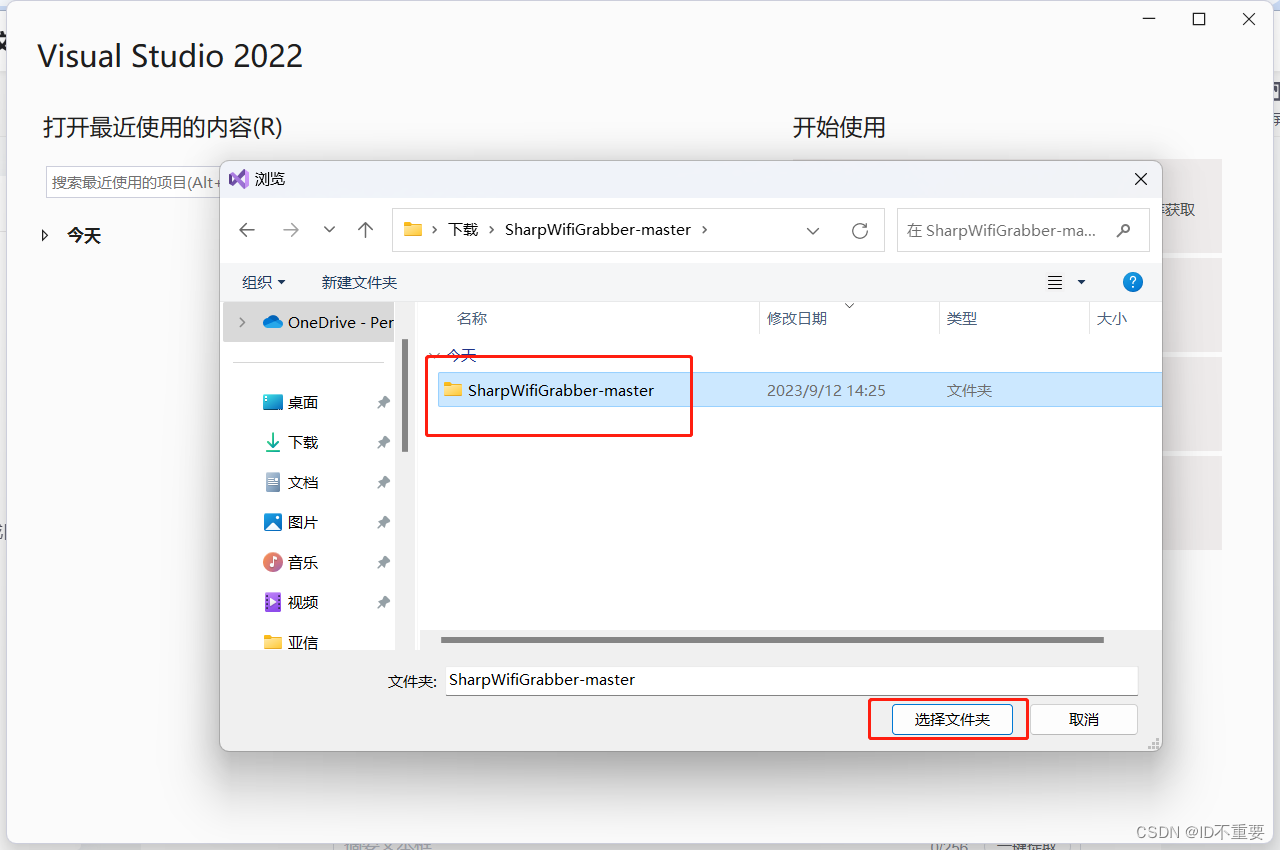Image resolution: width=1280 pixels, height=850 pixels.
Task: Open 音乐 in the quick access list
Action: click(290, 562)
